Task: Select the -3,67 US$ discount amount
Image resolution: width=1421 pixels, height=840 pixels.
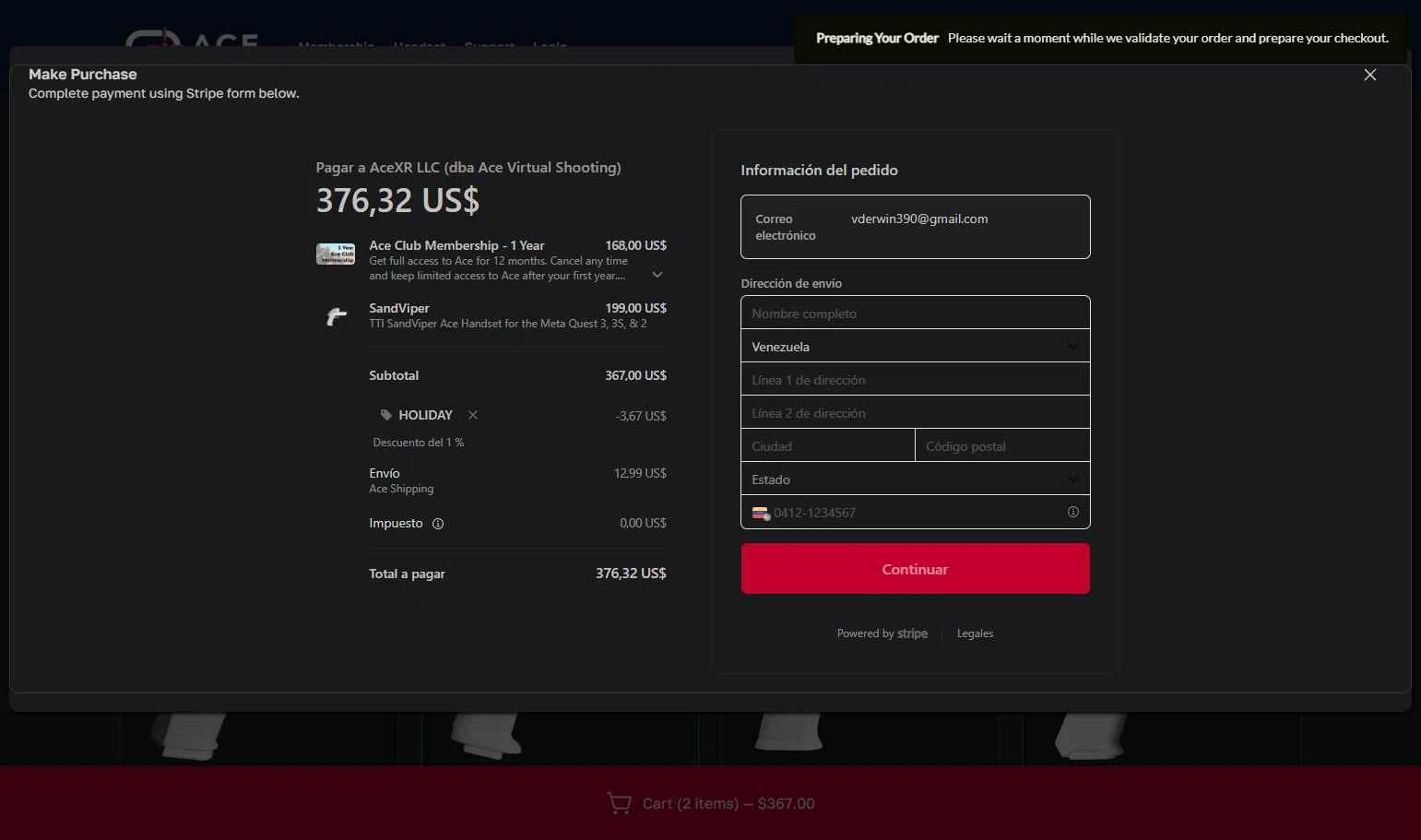Action: (x=641, y=416)
